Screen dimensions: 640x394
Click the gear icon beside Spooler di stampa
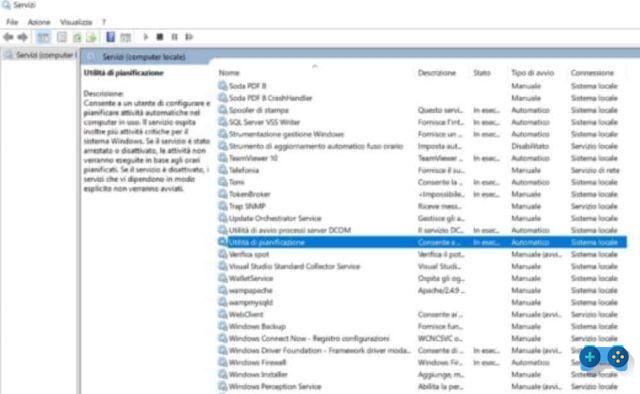222,110
